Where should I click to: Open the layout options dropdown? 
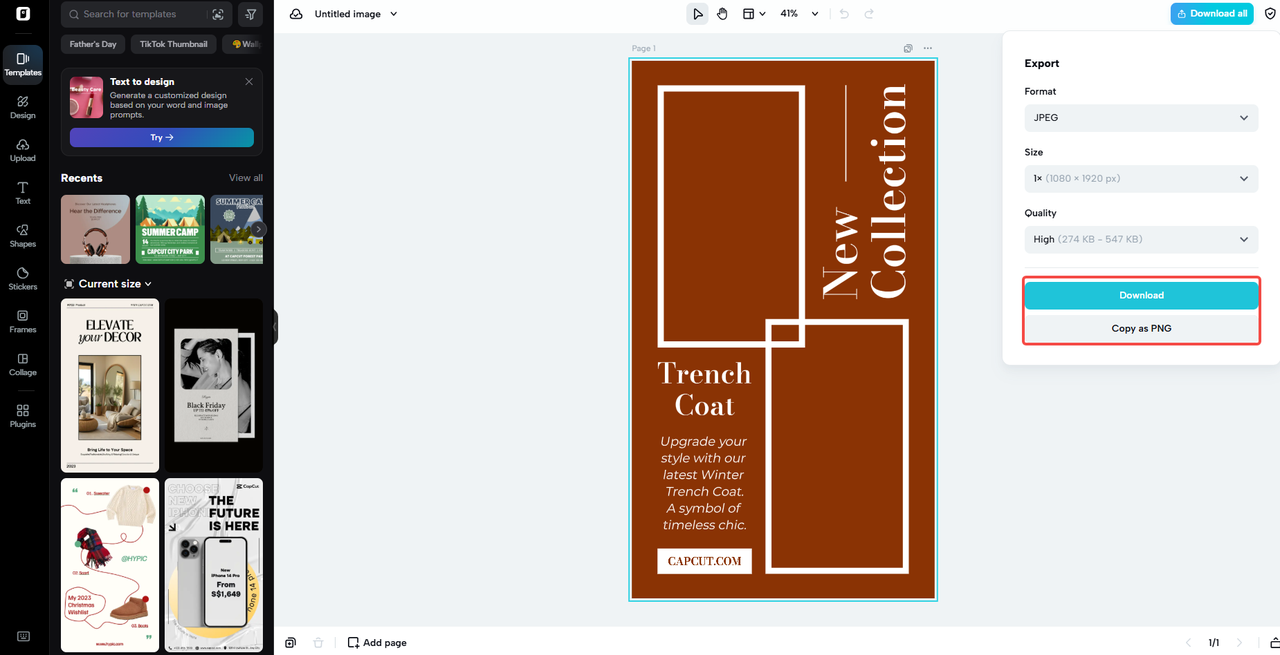coord(754,14)
